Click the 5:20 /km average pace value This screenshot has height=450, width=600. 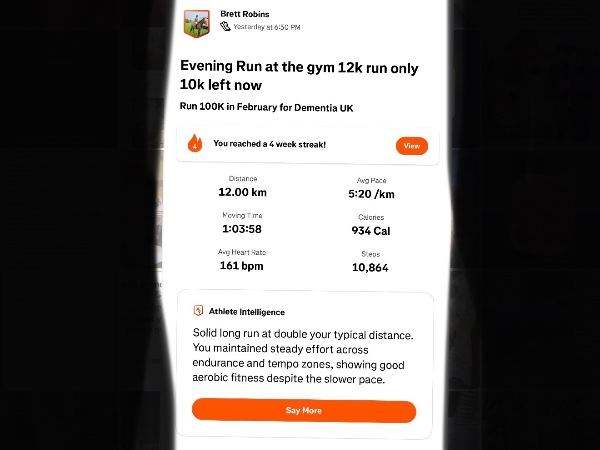point(371,194)
